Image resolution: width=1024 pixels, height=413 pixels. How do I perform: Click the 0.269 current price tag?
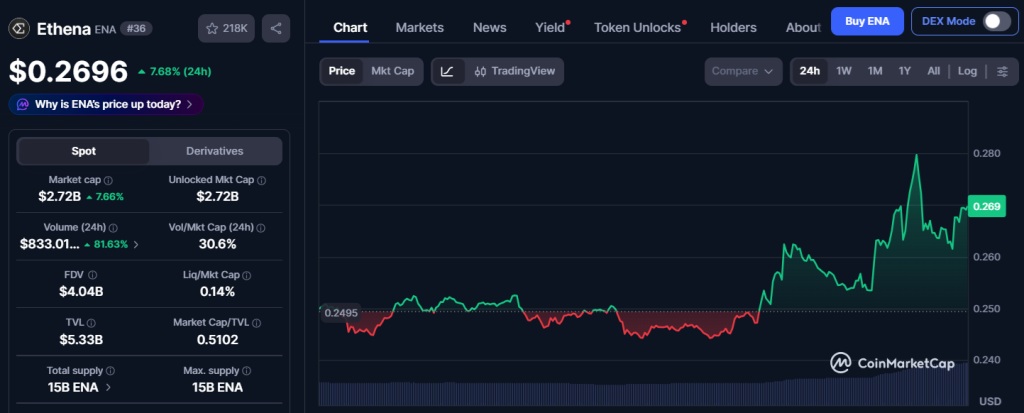(x=986, y=206)
